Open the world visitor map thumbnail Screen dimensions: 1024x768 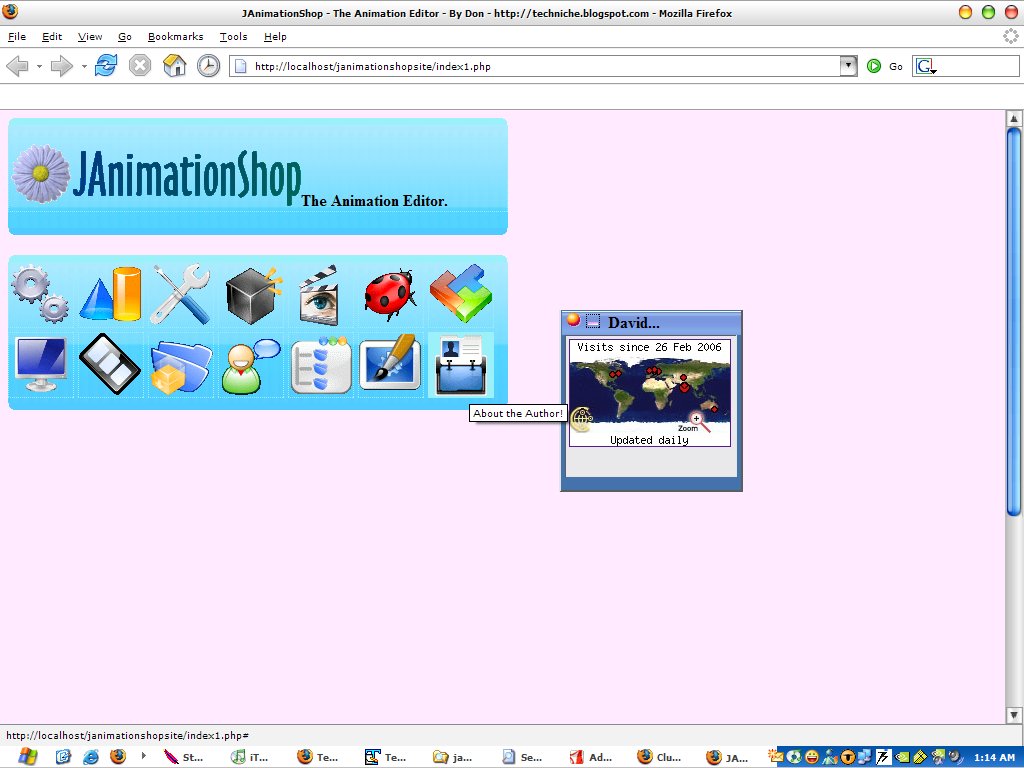coord(650,392)
